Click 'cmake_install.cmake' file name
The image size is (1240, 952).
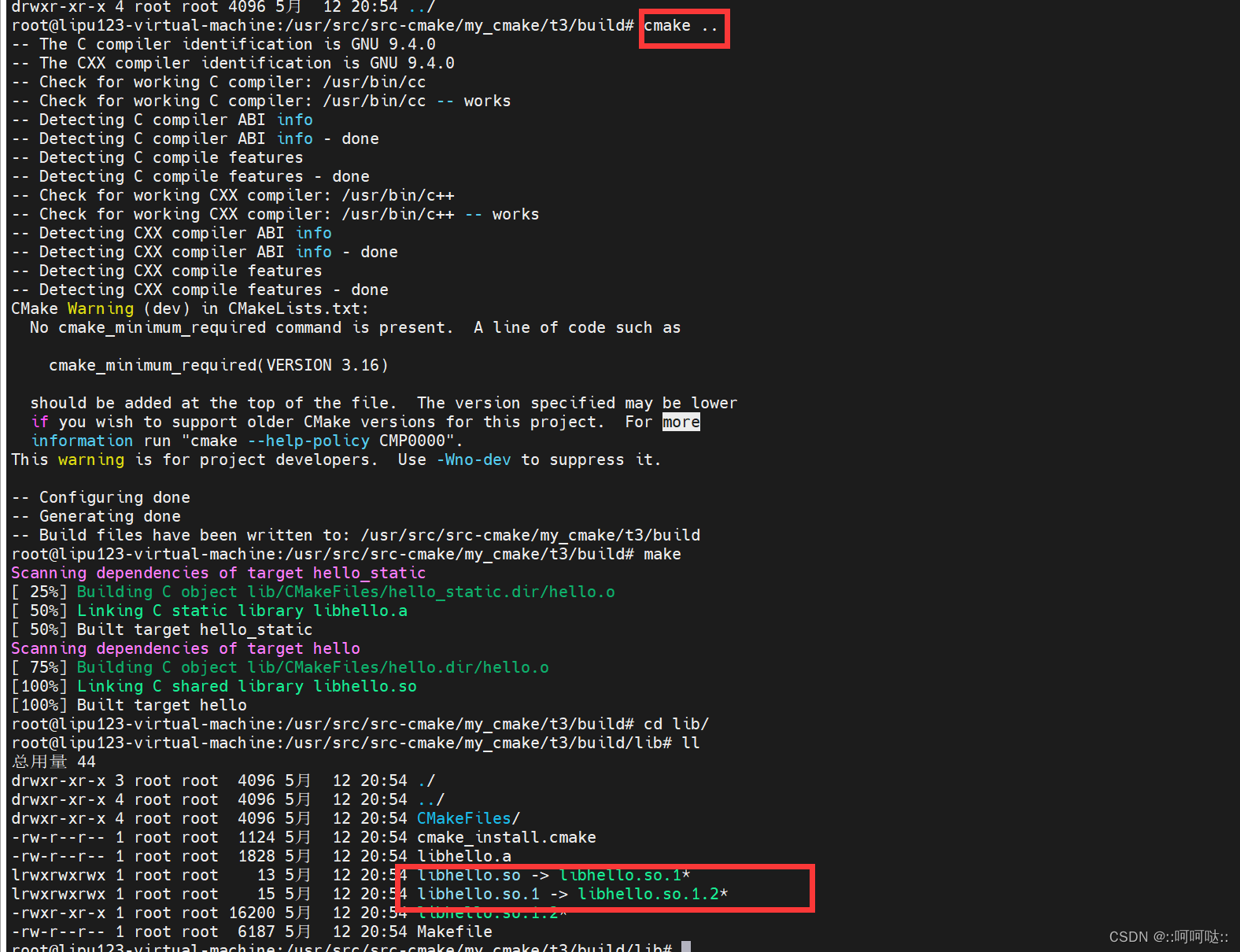click(507, 837)
